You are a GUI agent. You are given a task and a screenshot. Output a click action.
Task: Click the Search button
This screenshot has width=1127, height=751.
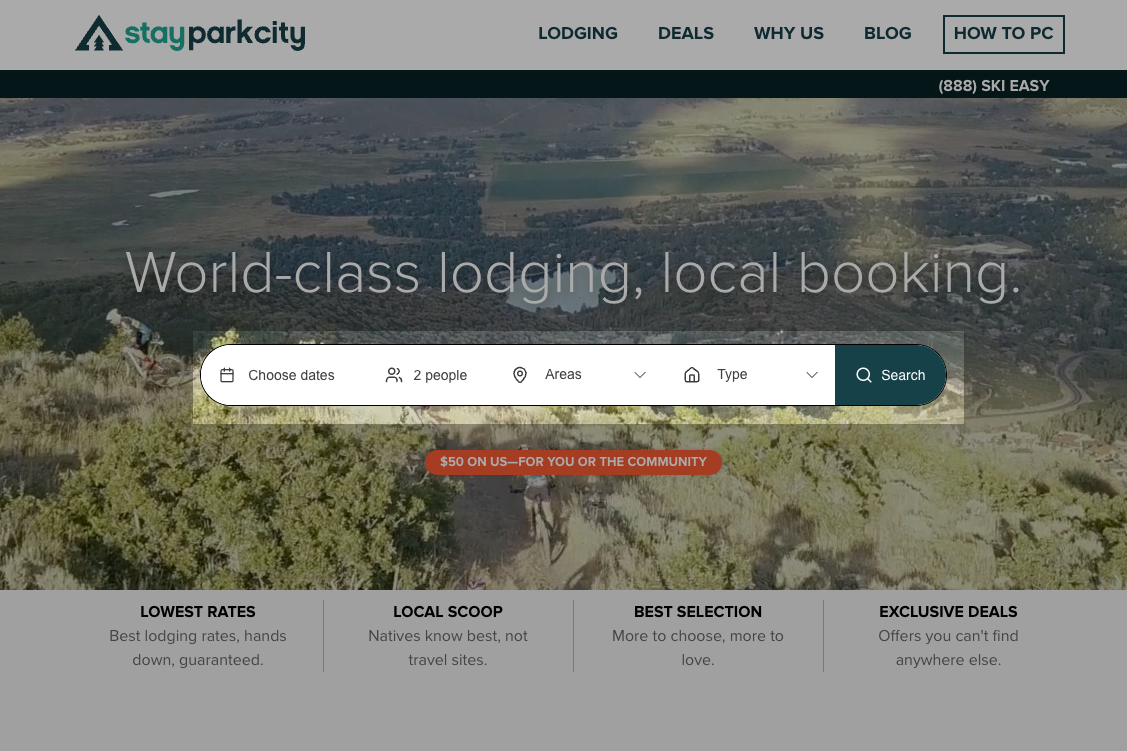(x=891, y=375)
